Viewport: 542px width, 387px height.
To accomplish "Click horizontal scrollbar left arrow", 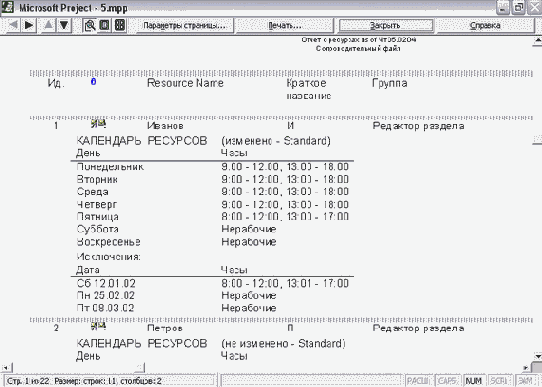I will click(x=6, y=367).
